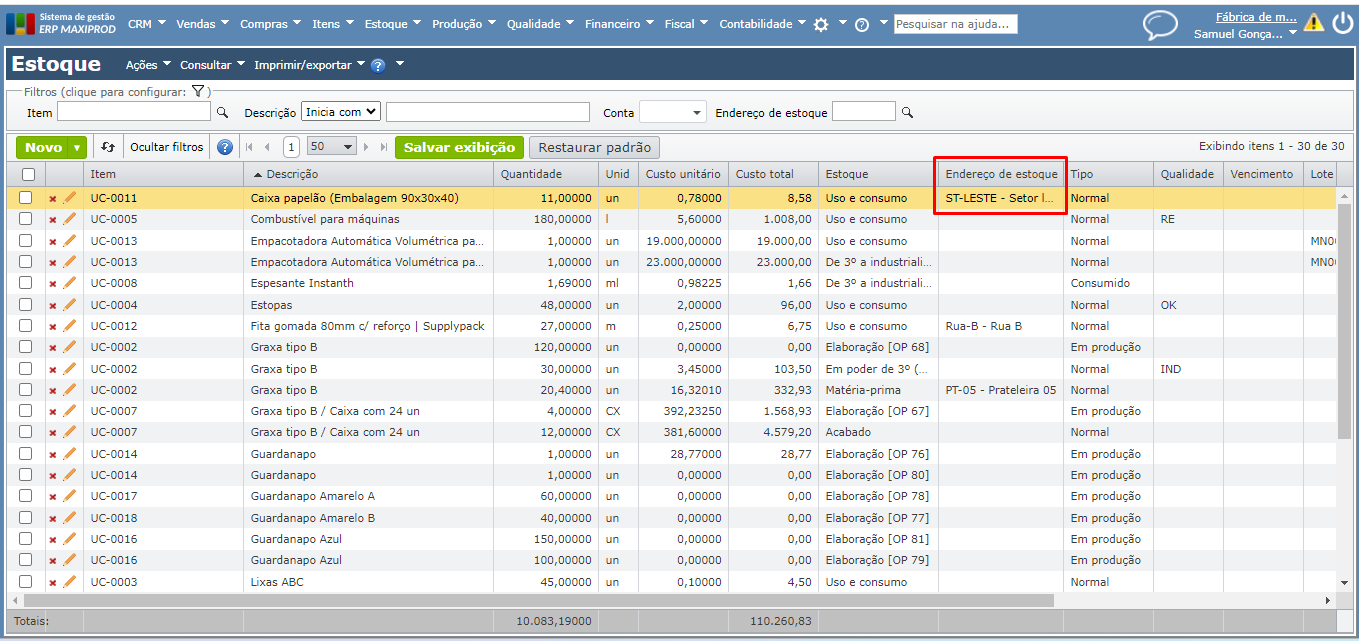Click the search magnifier next to Item field
This screenshot has height=641, width=1359.
coord(223,113)
